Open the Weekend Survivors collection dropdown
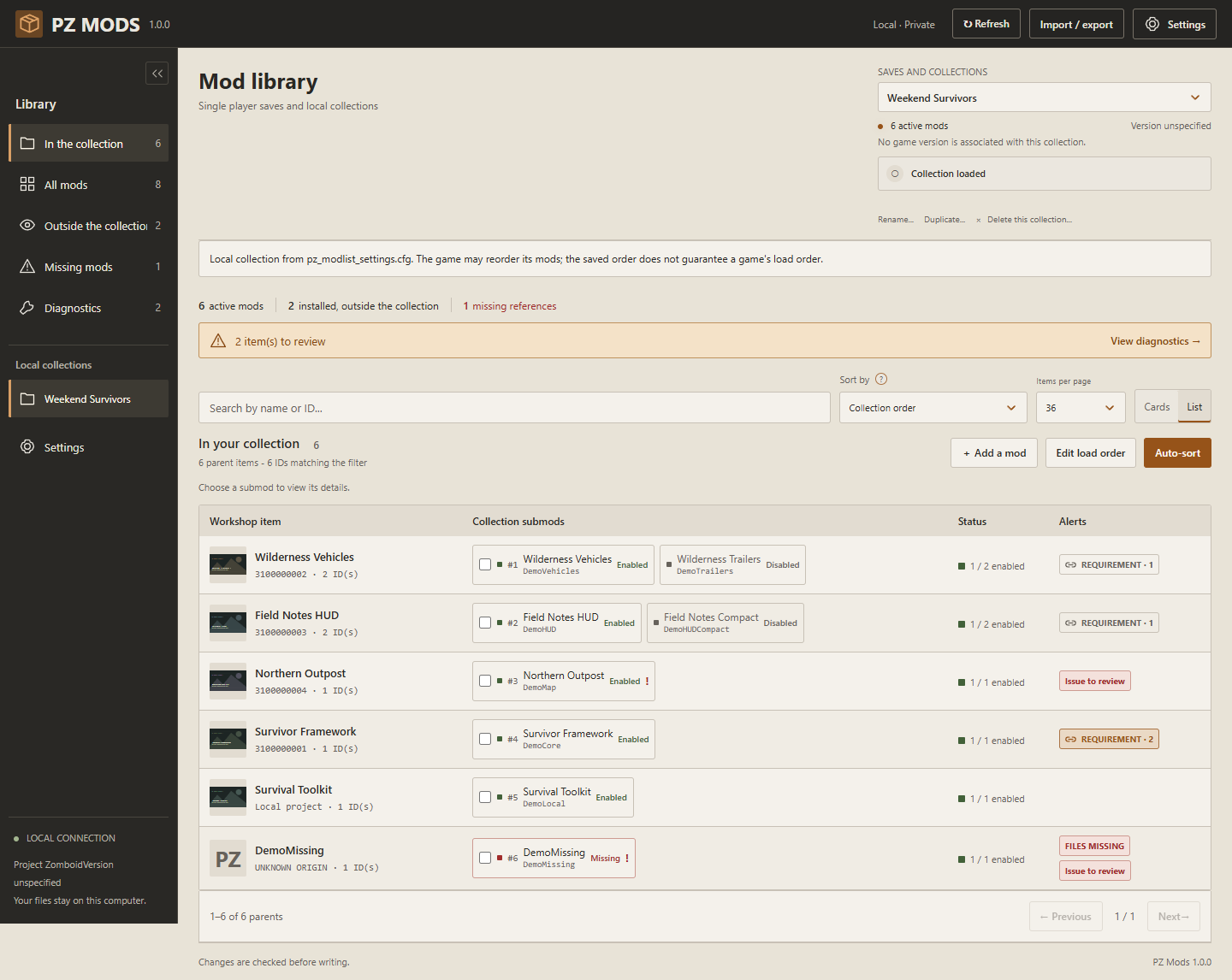1232x980 pixels. (x=1044, y=97)
